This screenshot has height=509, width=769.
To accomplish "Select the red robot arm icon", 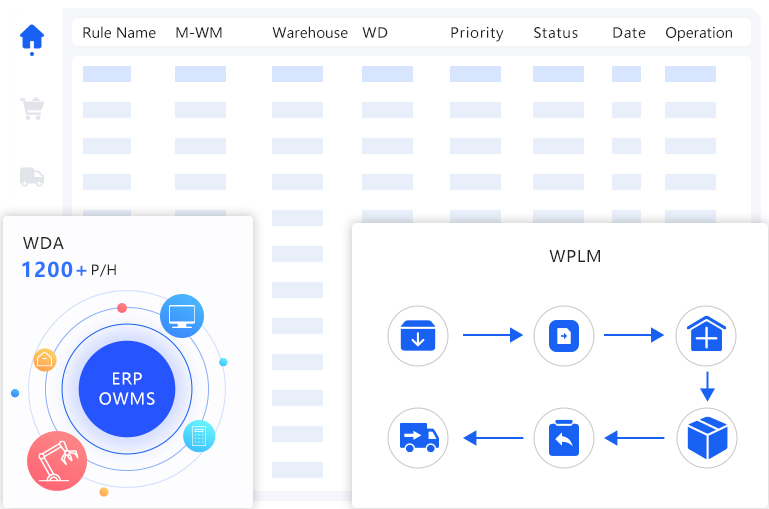I will click(x=57, y=460).
